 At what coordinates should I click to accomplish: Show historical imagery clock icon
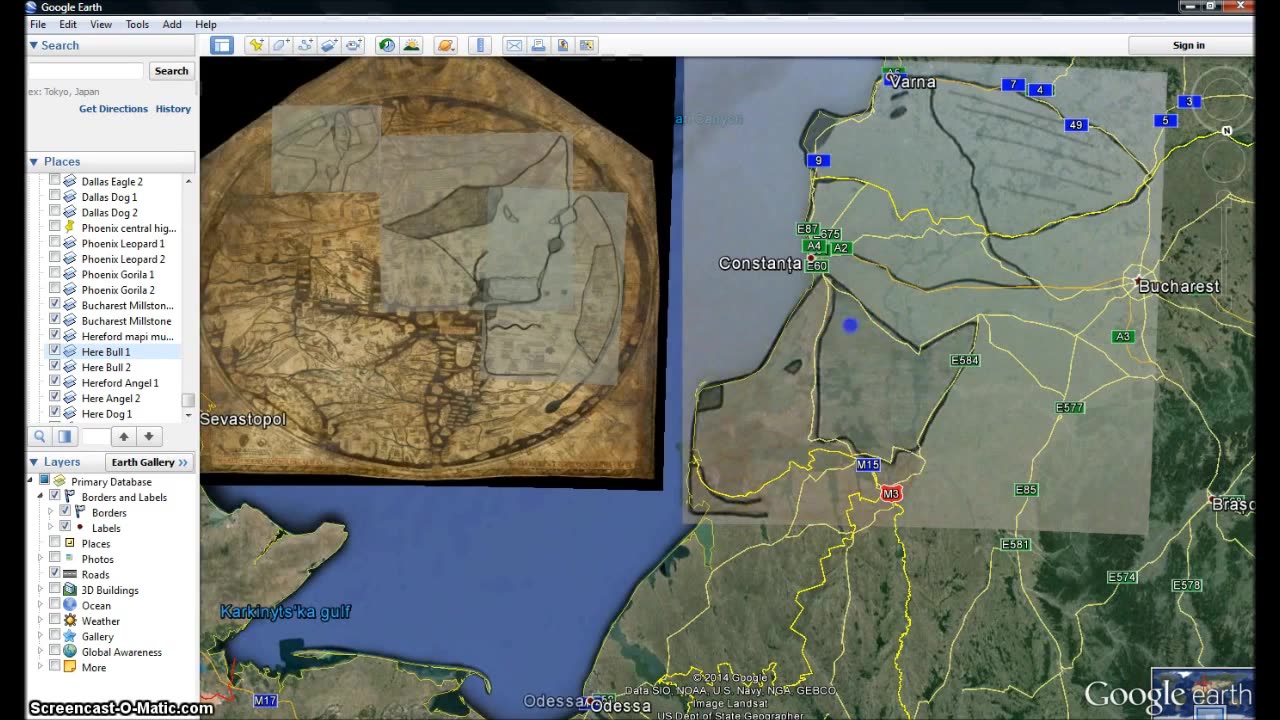click(386, 45)
